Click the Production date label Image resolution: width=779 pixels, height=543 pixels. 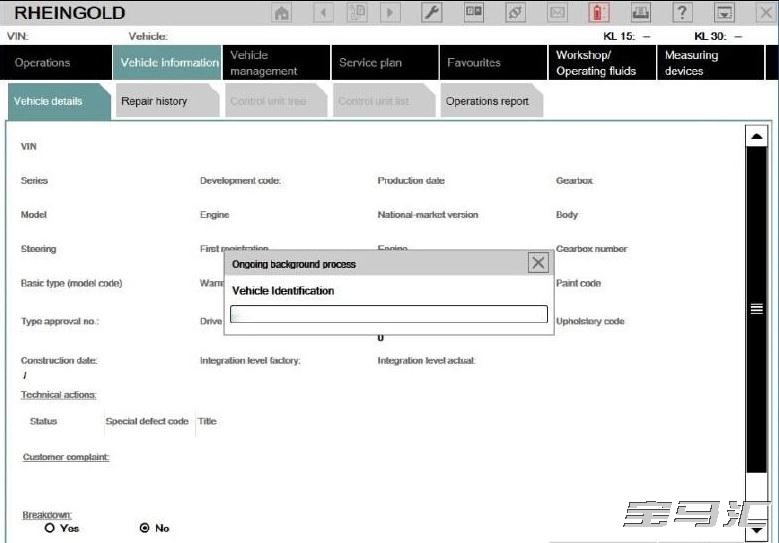pyautogui.click(x=411, y=180)
